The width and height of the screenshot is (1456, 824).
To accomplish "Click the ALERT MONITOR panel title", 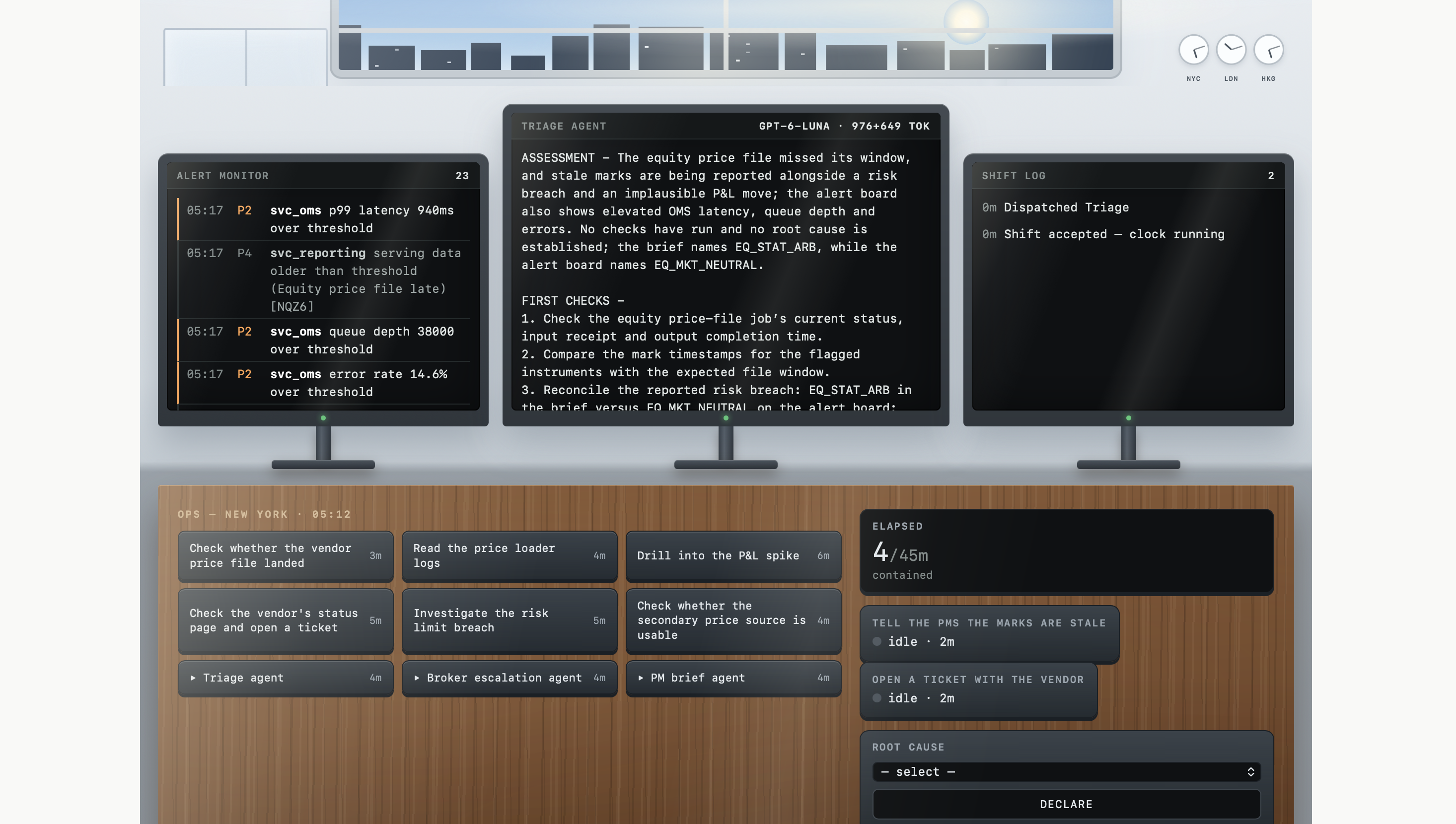I will coord(222,176).
